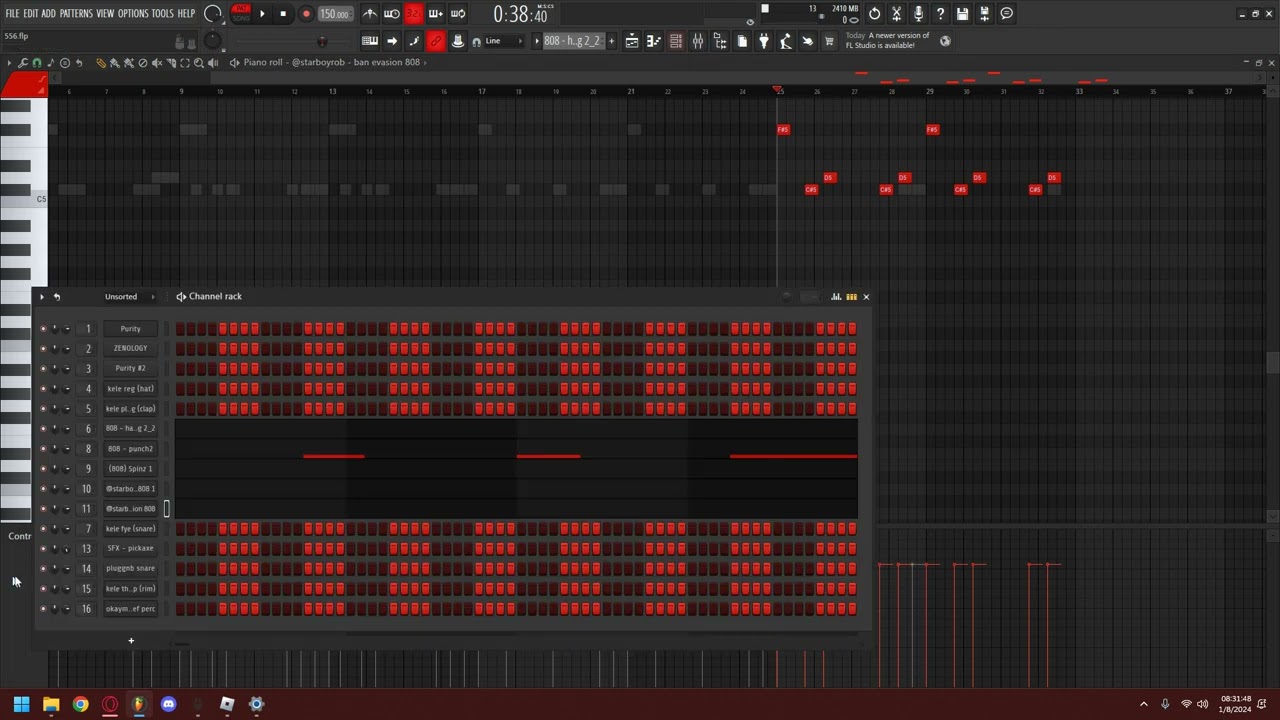Click the channel rack graph editor icon

tap(836, 297)
